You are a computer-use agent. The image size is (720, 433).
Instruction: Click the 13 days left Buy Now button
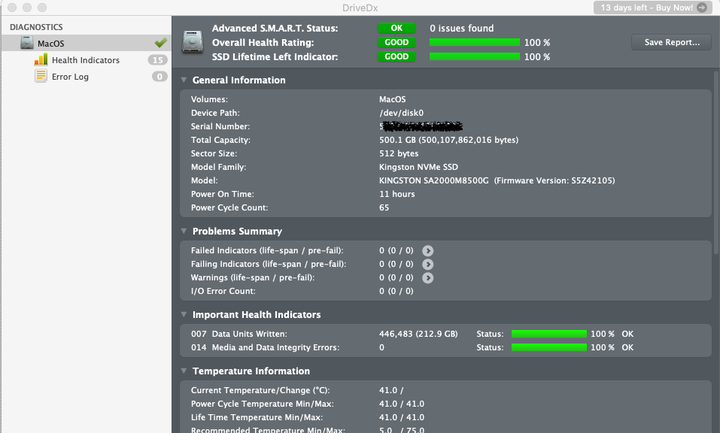pyautogui.click(x=651, y=7)
